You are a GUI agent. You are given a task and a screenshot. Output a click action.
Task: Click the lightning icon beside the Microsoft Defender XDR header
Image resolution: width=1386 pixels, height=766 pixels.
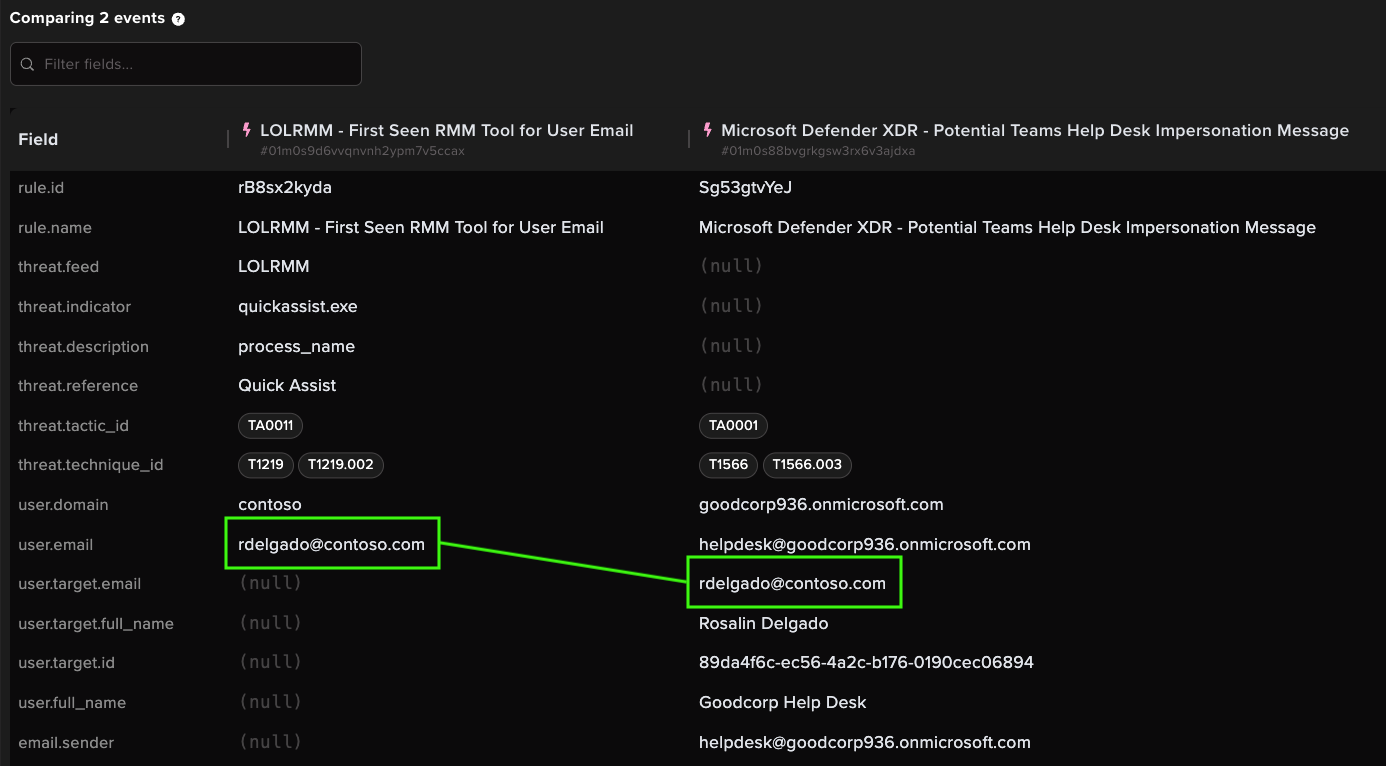tap(708, 130)
